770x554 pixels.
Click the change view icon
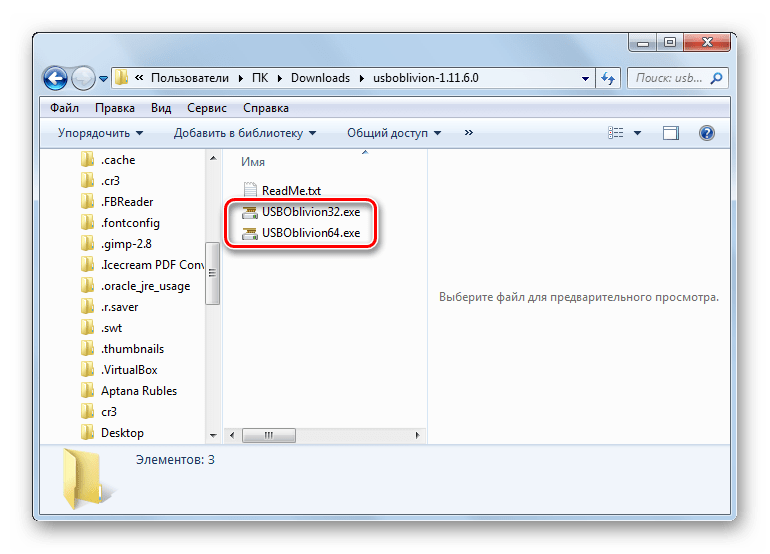point(616,133)
